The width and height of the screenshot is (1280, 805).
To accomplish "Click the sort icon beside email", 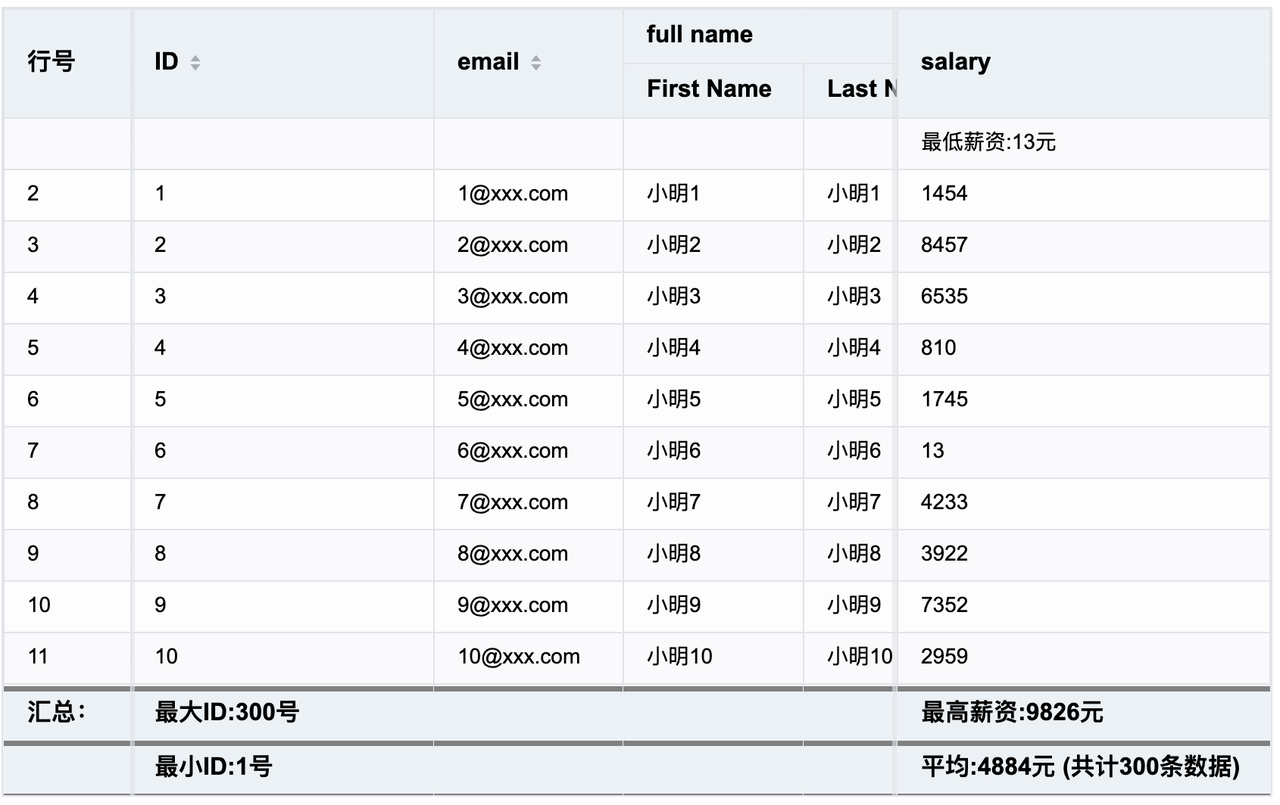I will [x=536, y=62].
